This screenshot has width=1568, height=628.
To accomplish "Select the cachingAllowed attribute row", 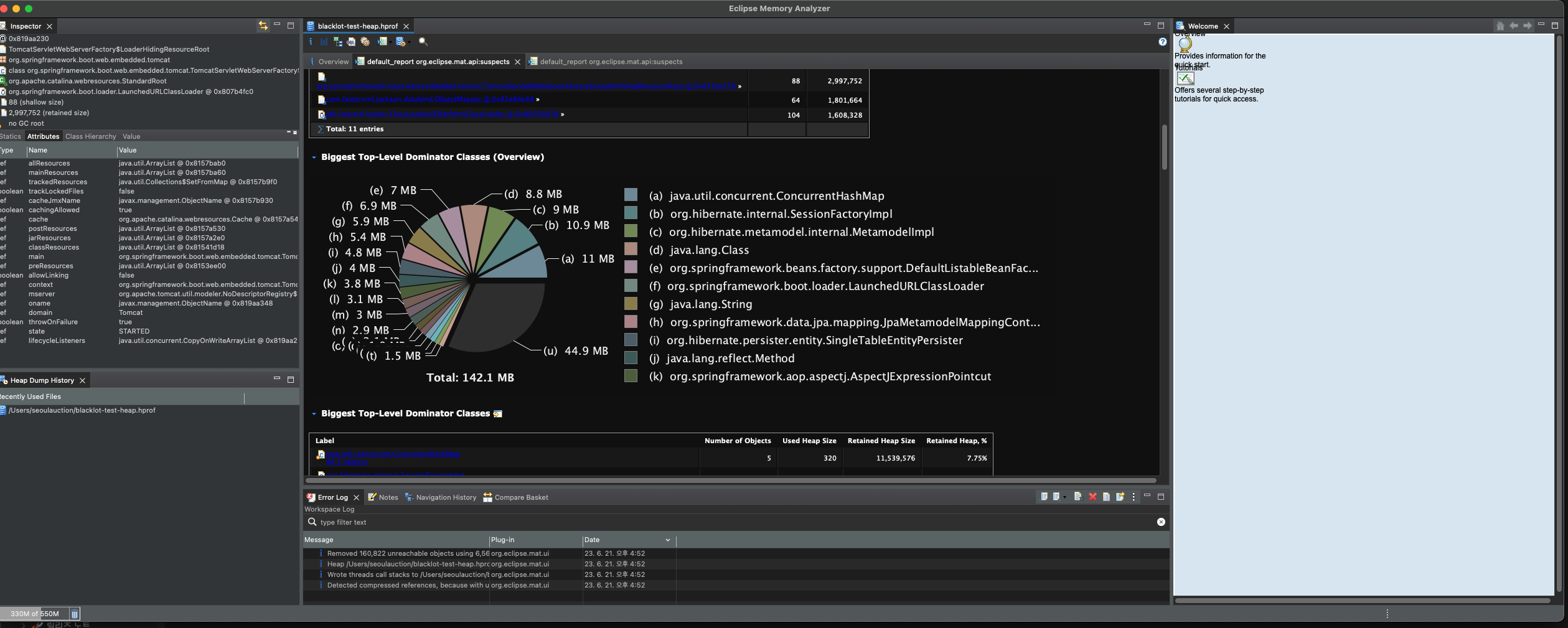I will pyautogui.click(x=149, y=210).
